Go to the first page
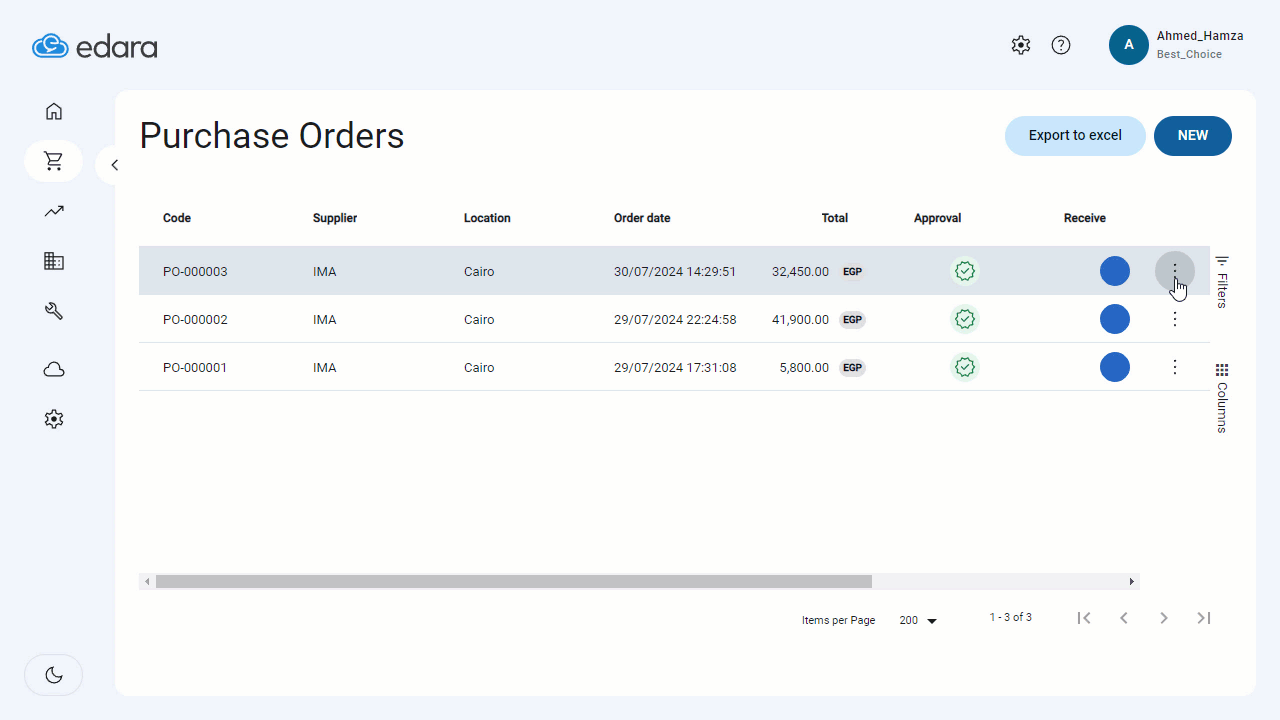This screenshot has height=720, width=1280. coord(1084,618)
